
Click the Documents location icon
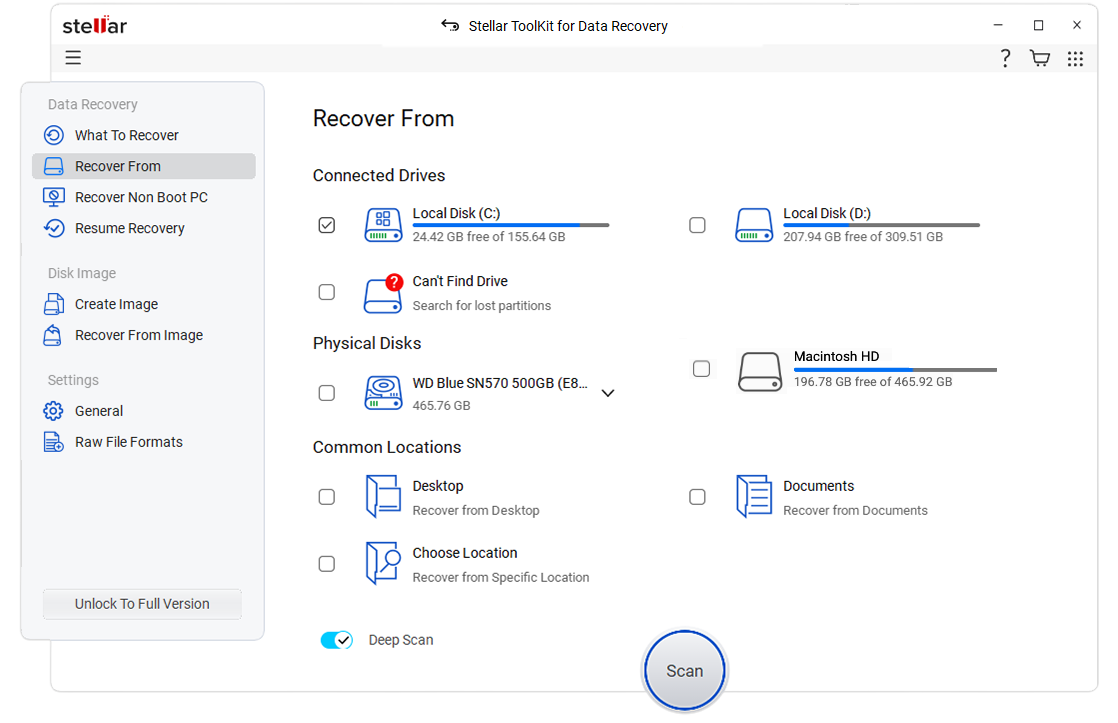754,496
